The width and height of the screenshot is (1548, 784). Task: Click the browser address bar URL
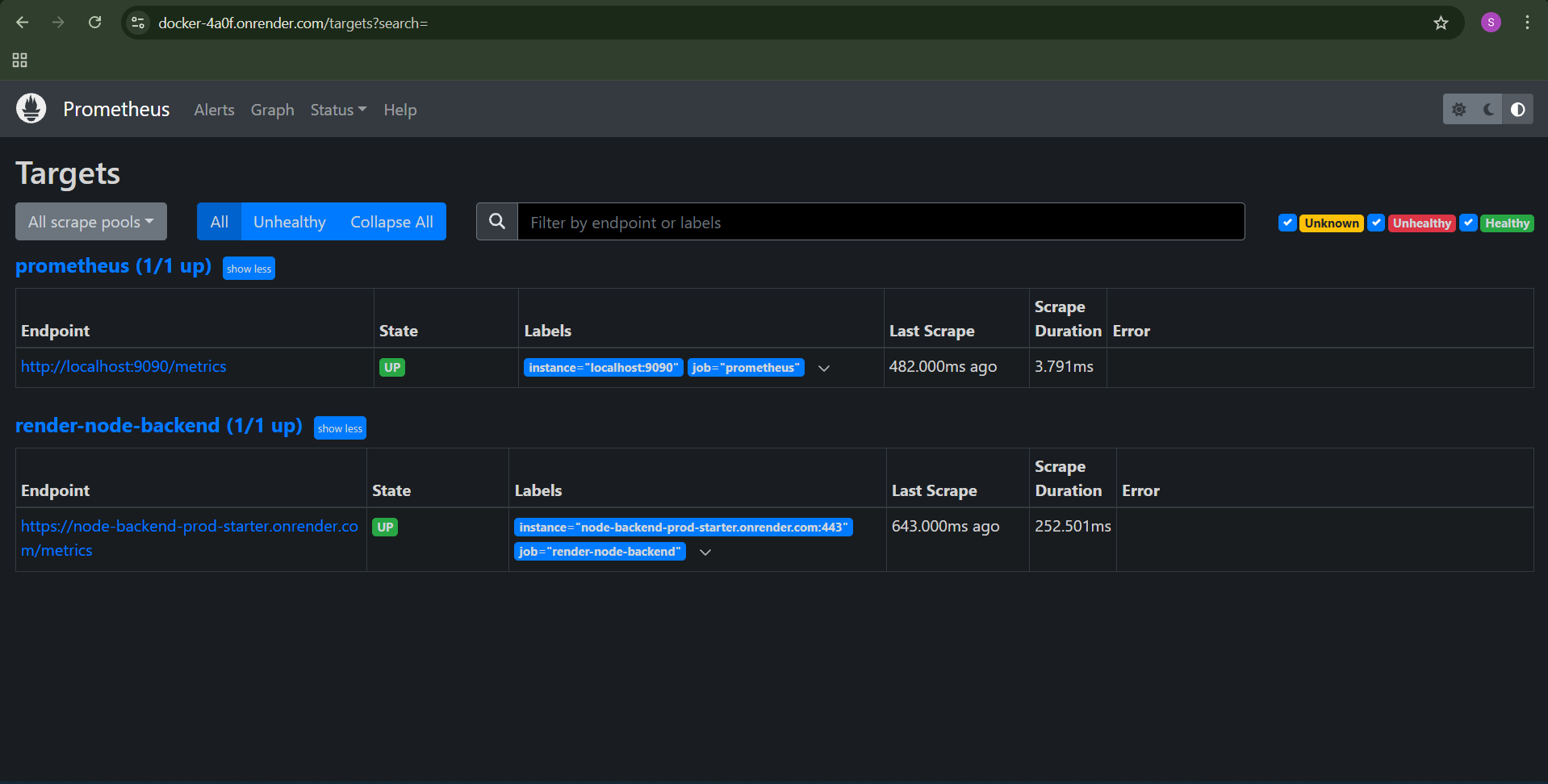[x=293, y=23]
